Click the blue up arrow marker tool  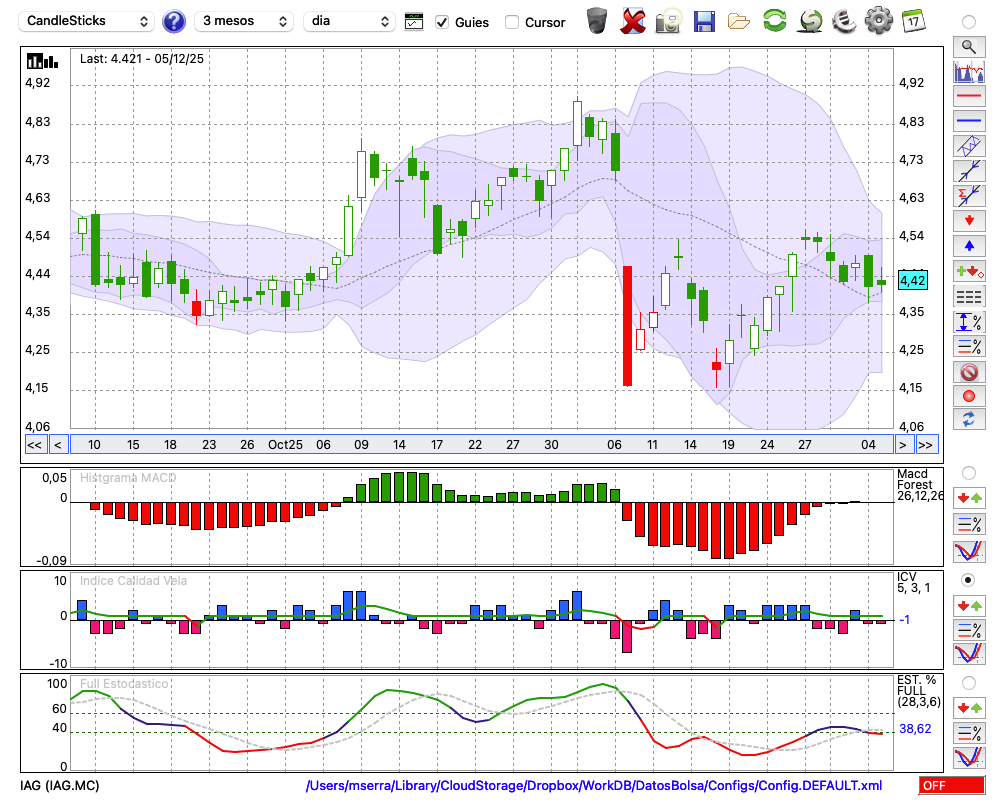point(969,246)
